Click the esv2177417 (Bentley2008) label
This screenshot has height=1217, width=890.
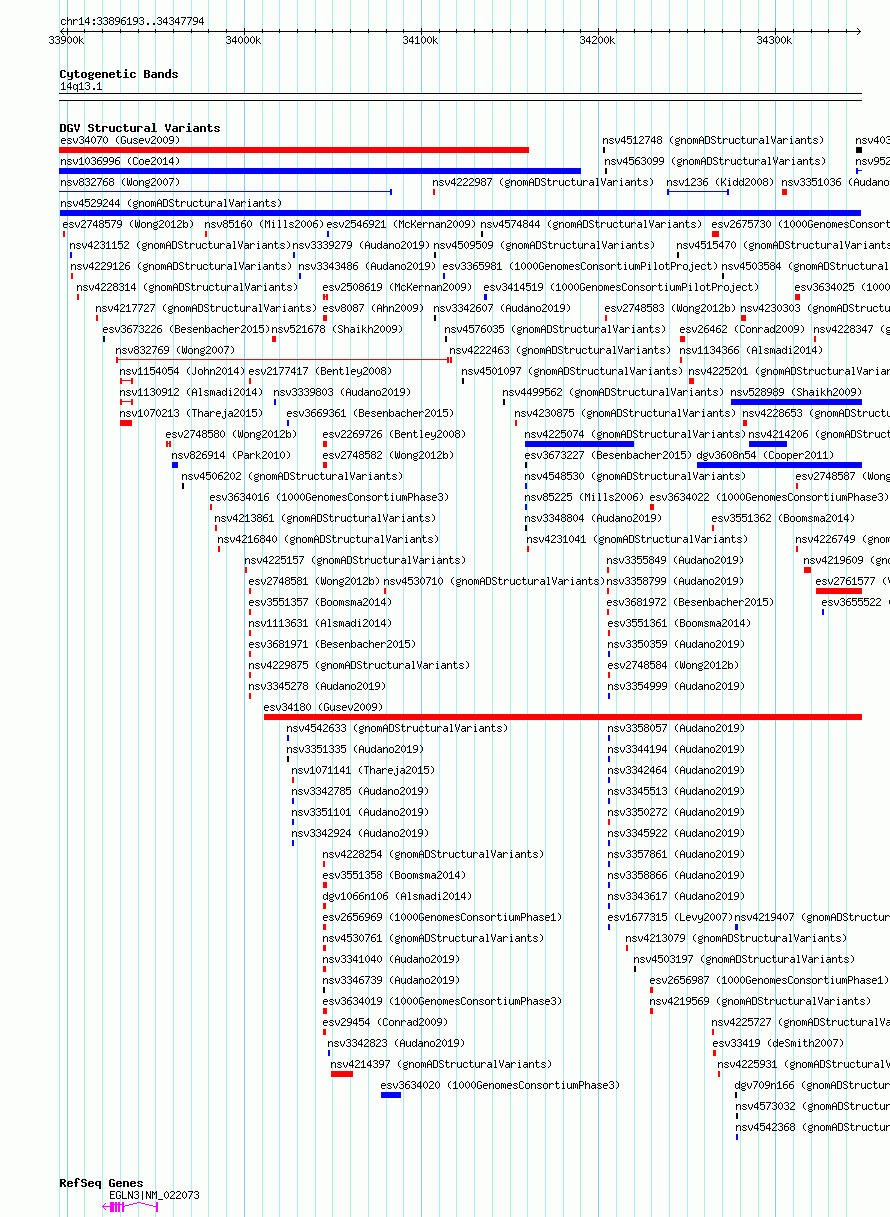321,371
